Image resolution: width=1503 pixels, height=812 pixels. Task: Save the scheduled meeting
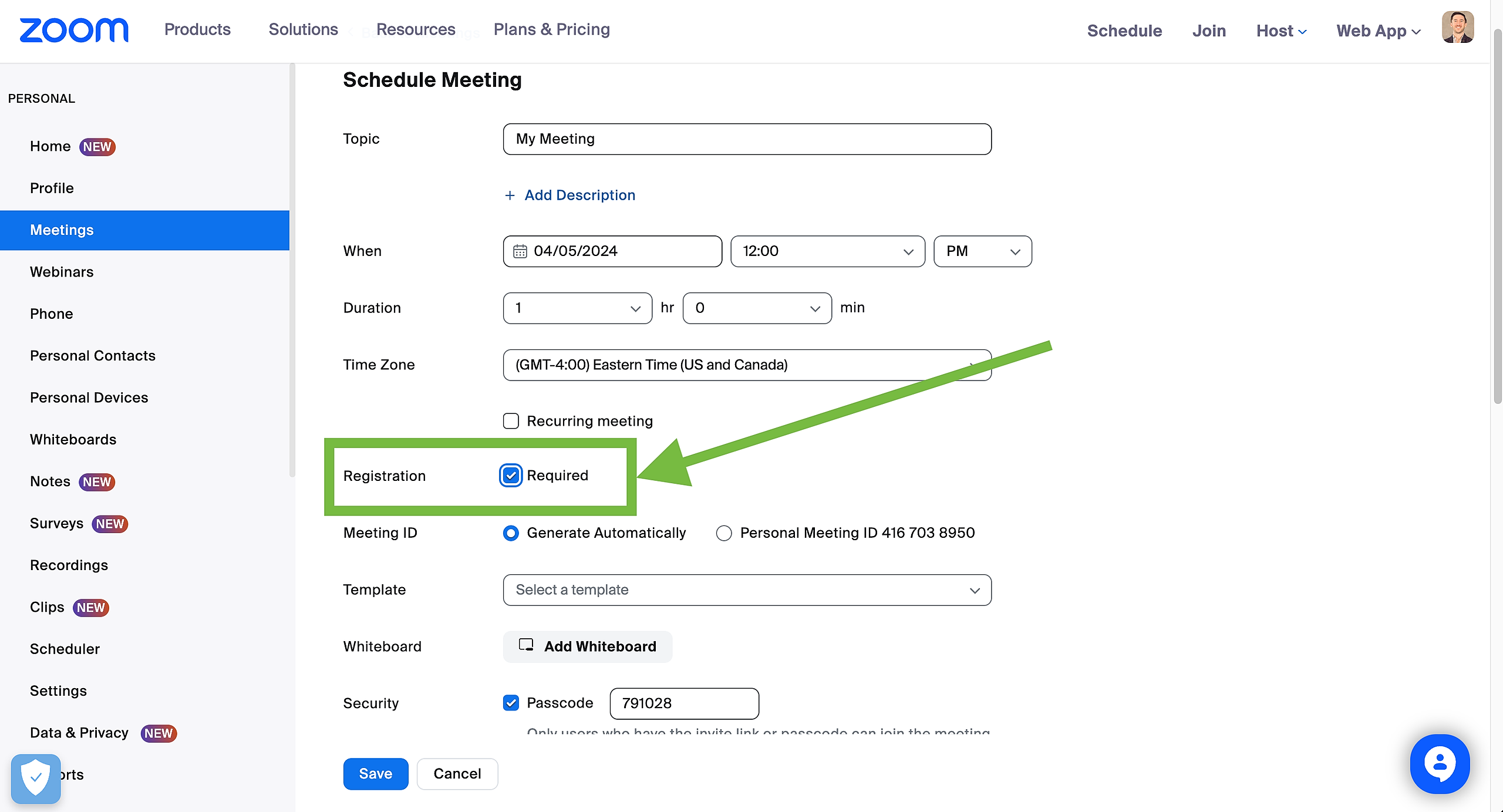click(375, 773)
